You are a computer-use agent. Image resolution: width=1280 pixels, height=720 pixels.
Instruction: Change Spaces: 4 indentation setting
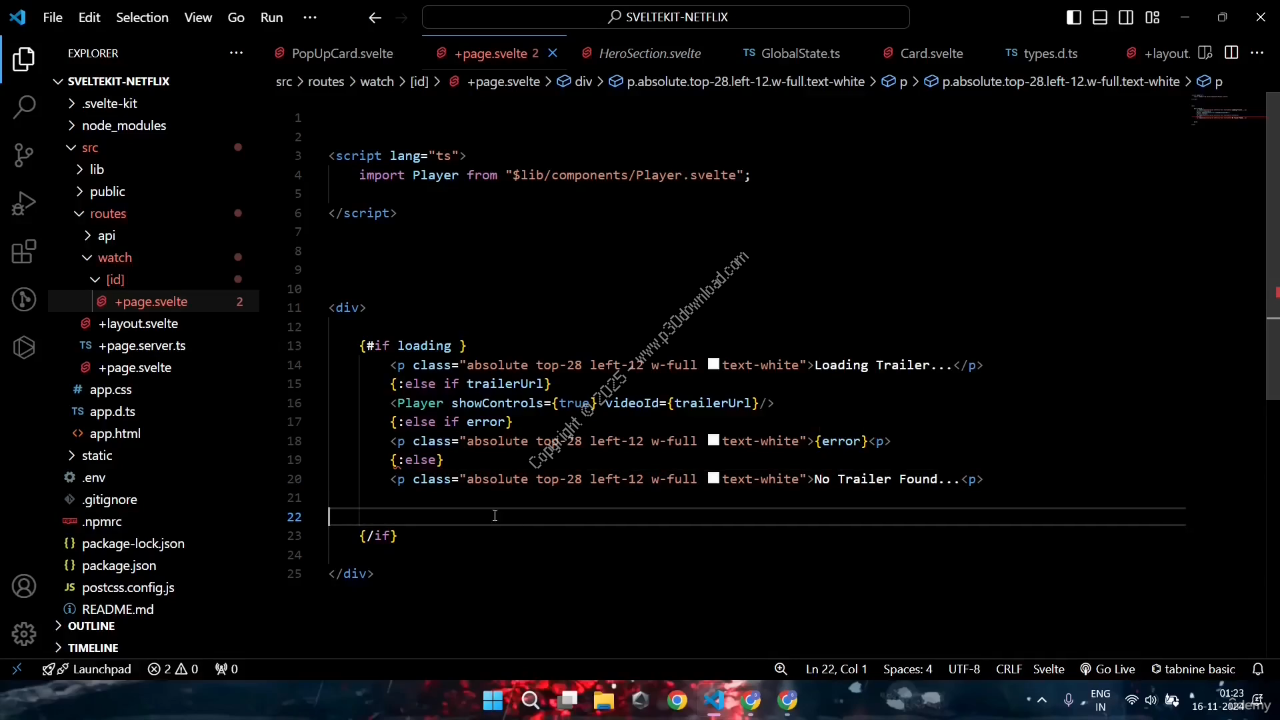pyautogui.click(x=907, y=669)
